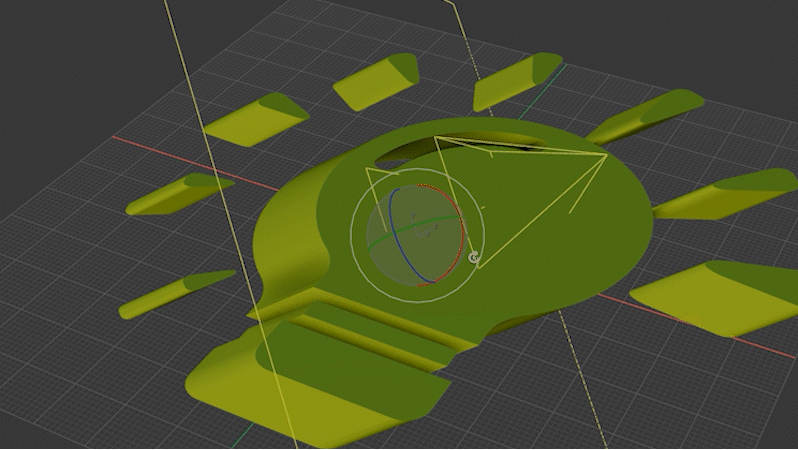Select the rectangular base block at bottom
This screenshot has height=450, width=798.
click(320, 390)
